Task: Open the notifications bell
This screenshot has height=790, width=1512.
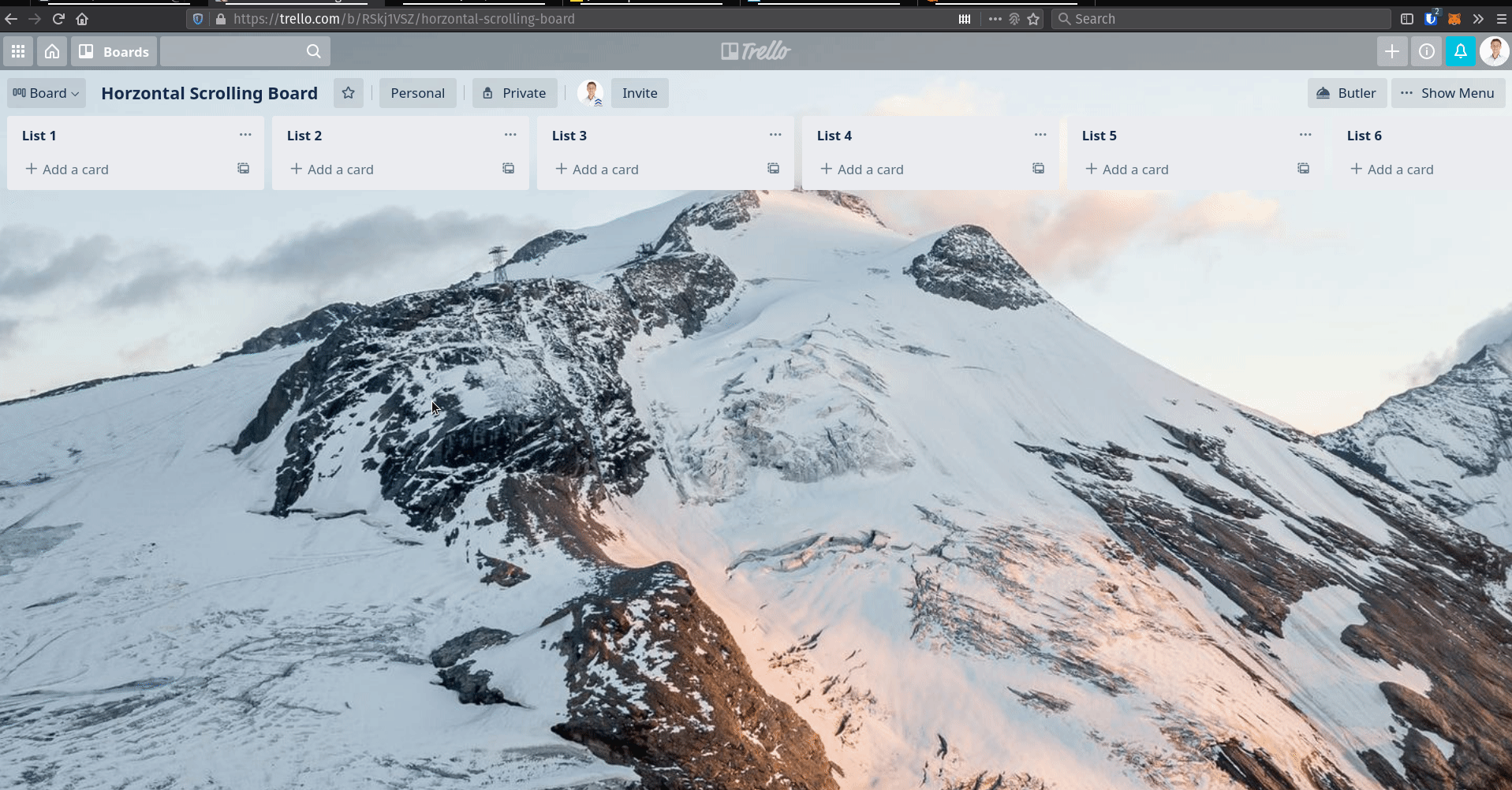Action: (x=1461, y=50)
